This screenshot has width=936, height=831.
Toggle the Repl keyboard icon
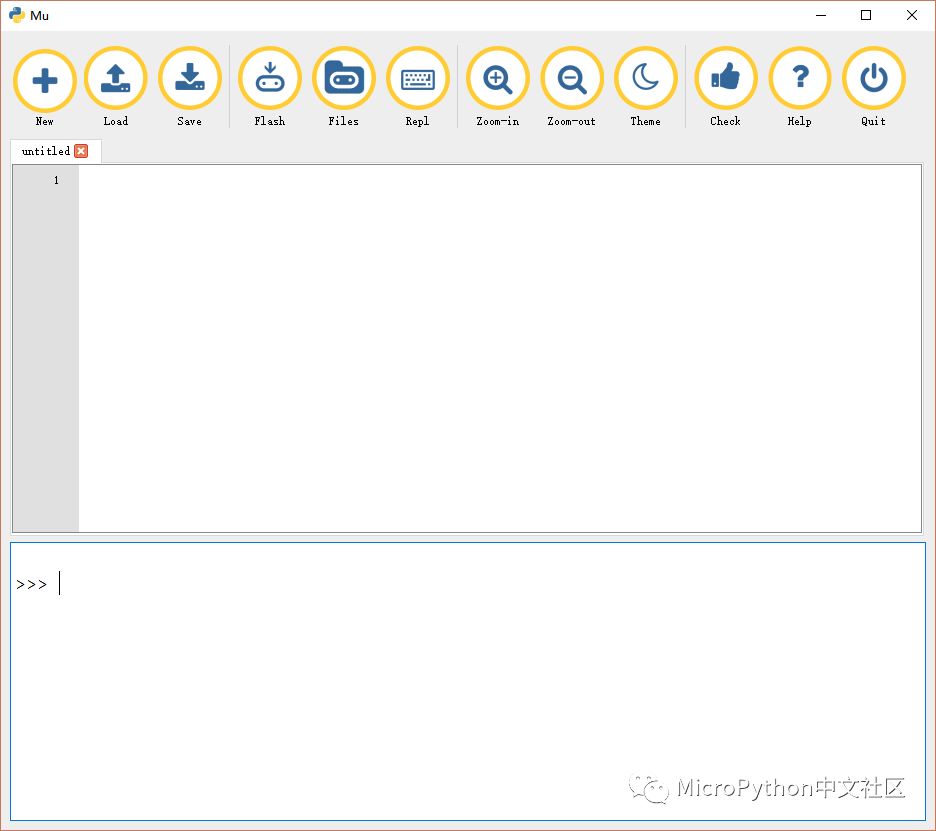pos(418,79)
